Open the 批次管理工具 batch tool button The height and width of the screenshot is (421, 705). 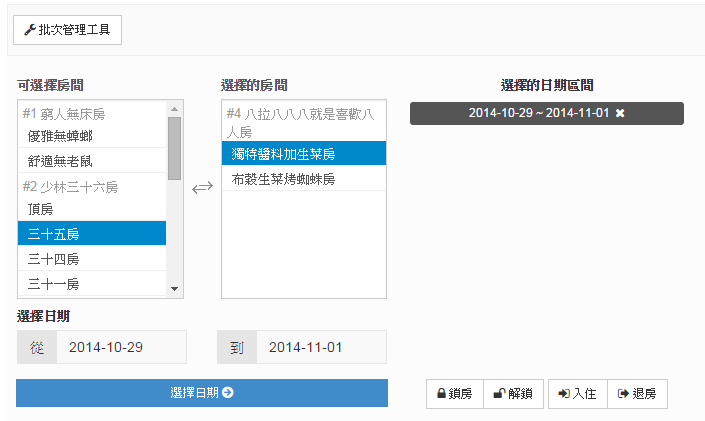[67, 30]
